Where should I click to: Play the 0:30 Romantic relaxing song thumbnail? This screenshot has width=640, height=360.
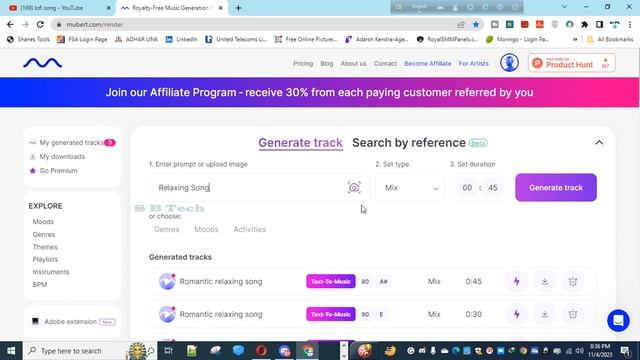167,314
